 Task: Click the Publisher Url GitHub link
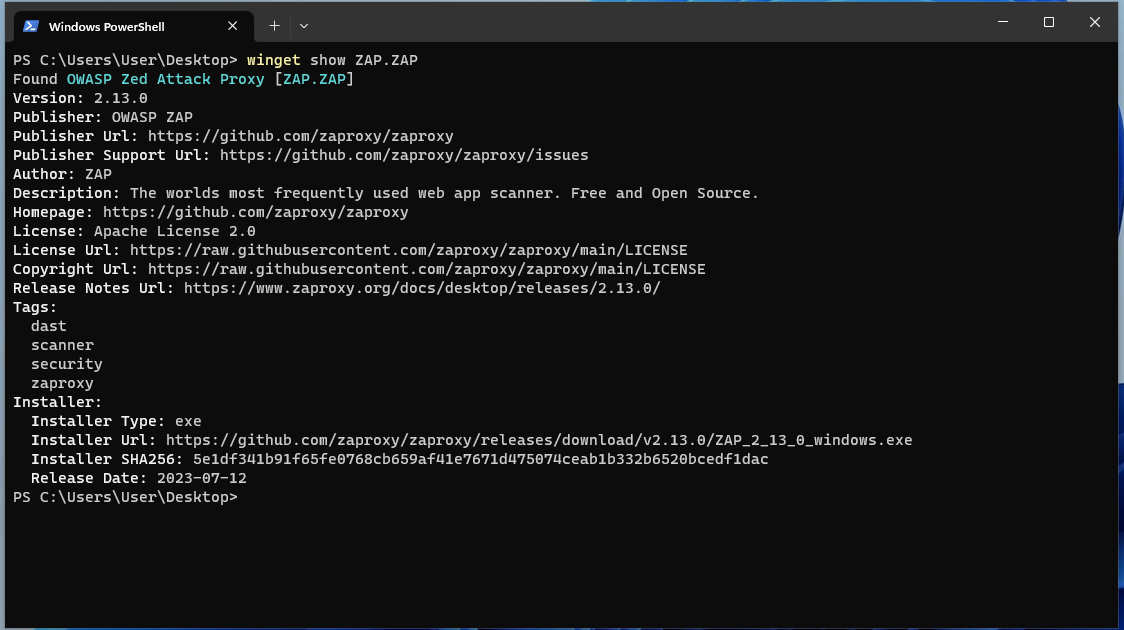(x=300, y=136)
